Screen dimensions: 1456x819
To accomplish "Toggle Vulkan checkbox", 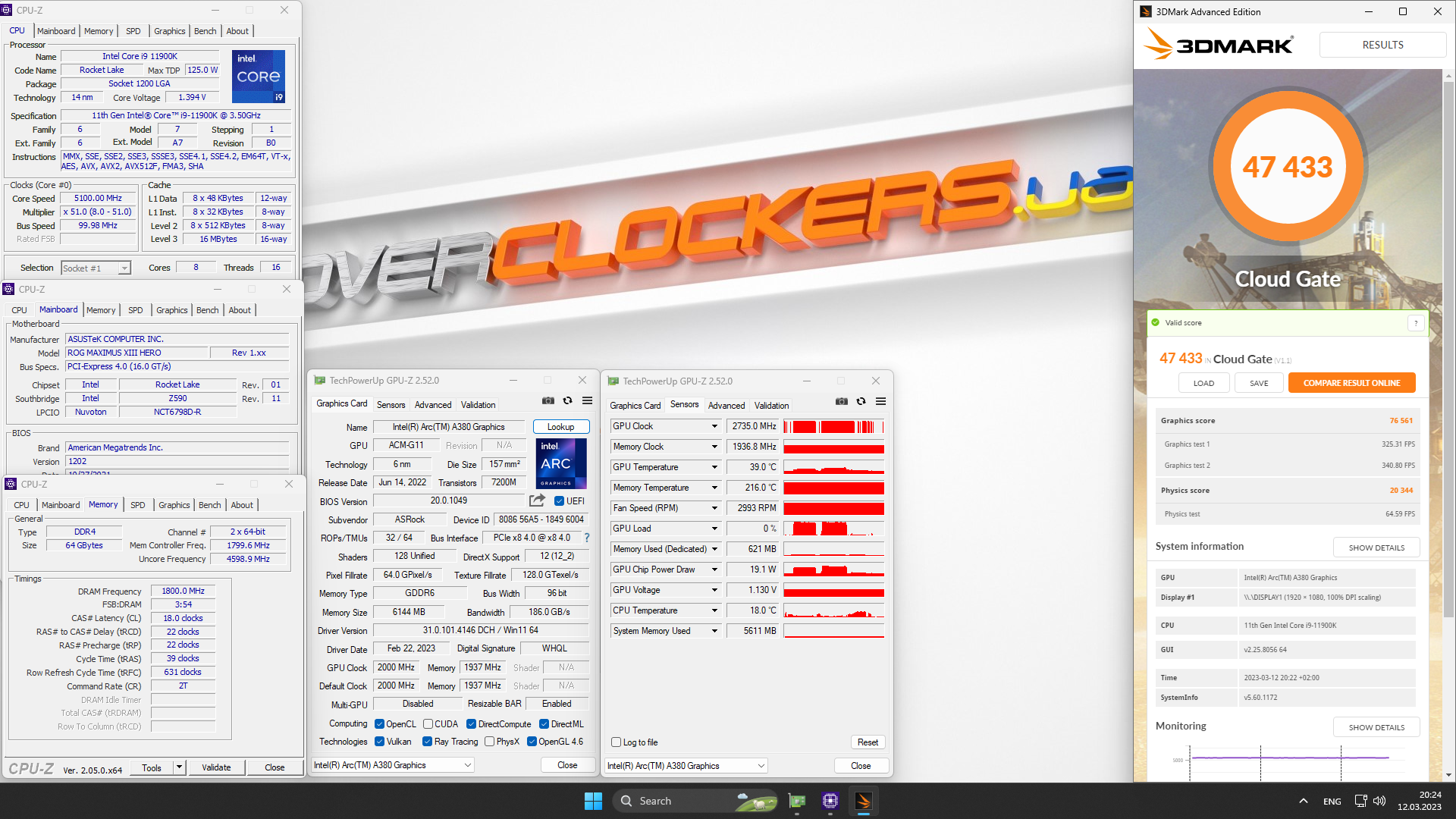I will click(x=379, y=742).
